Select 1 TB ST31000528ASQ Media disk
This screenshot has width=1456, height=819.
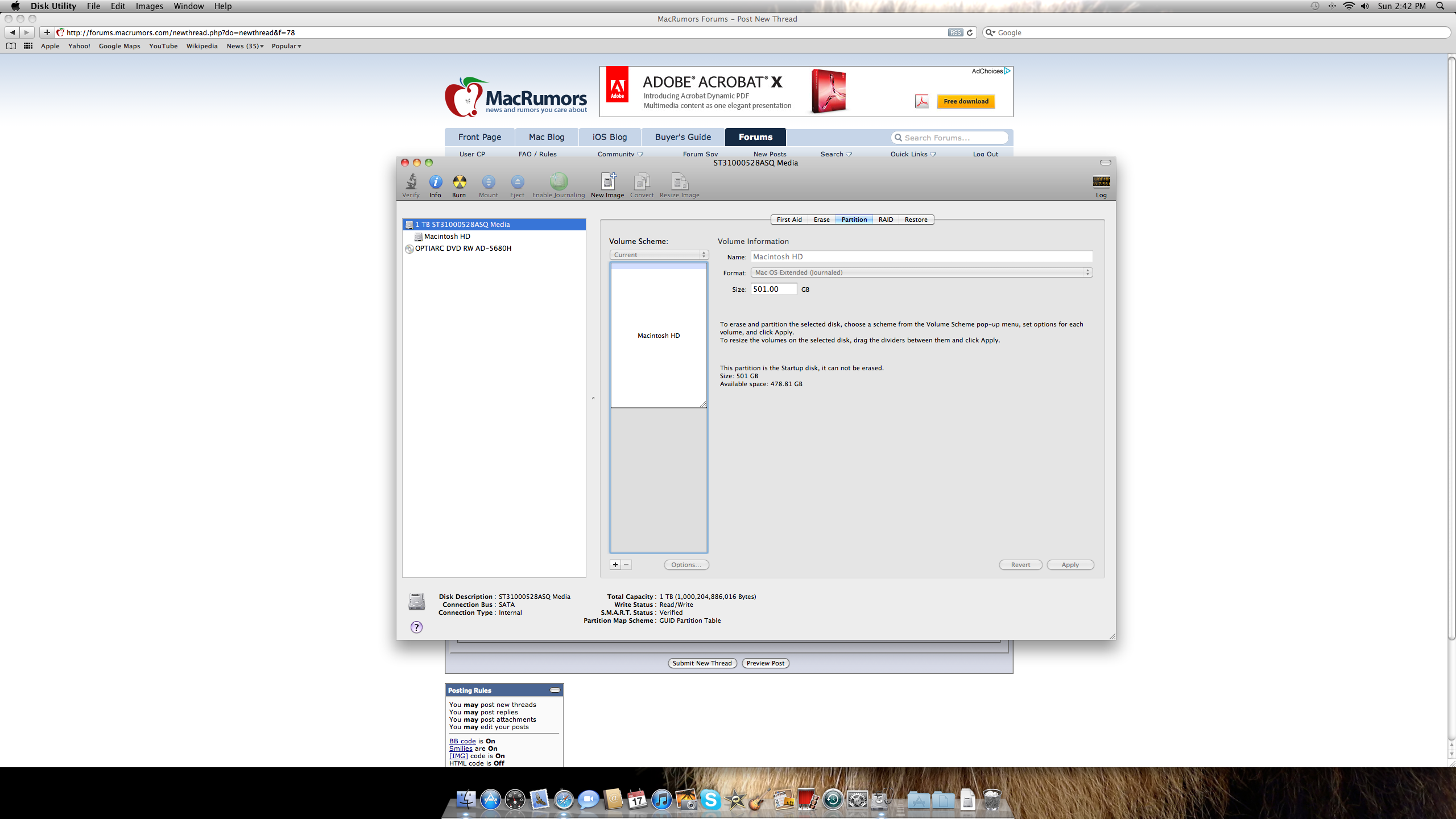(494, 225)
